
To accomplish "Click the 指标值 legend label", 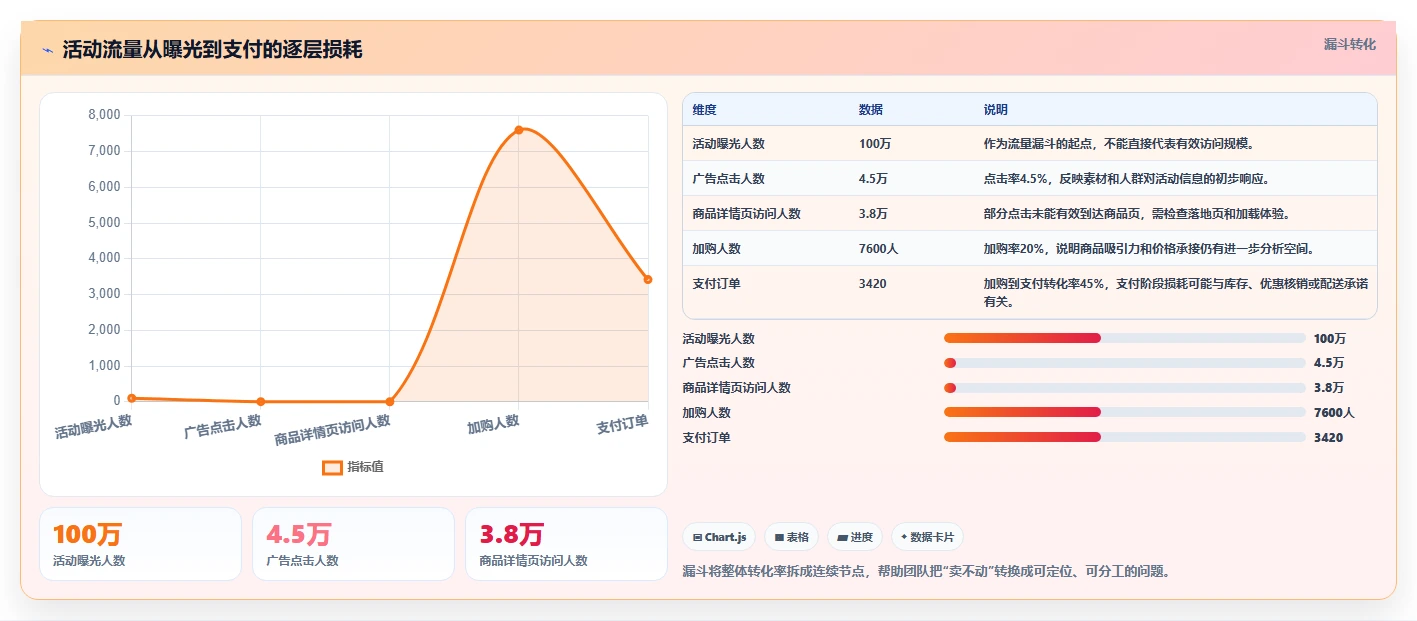I will 365,467.
